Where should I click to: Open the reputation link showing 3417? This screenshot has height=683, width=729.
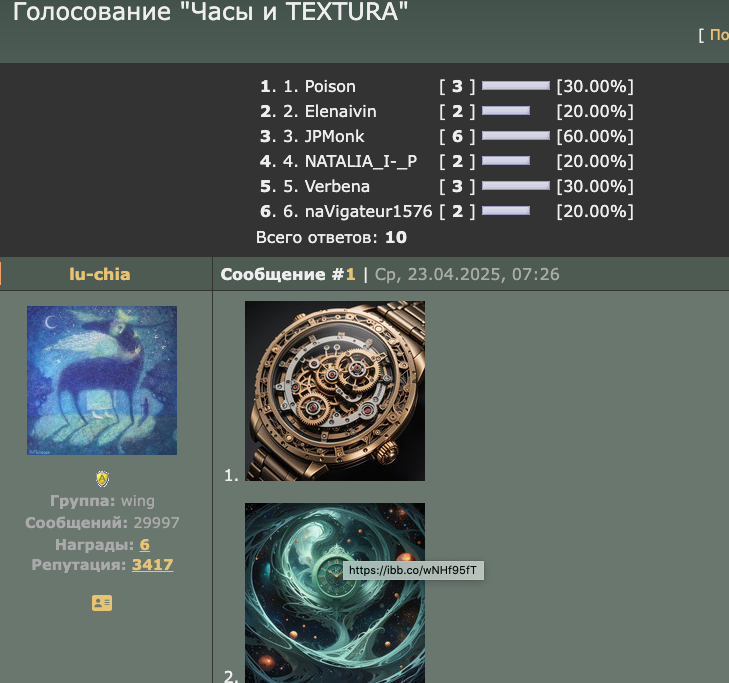point(152,565)
